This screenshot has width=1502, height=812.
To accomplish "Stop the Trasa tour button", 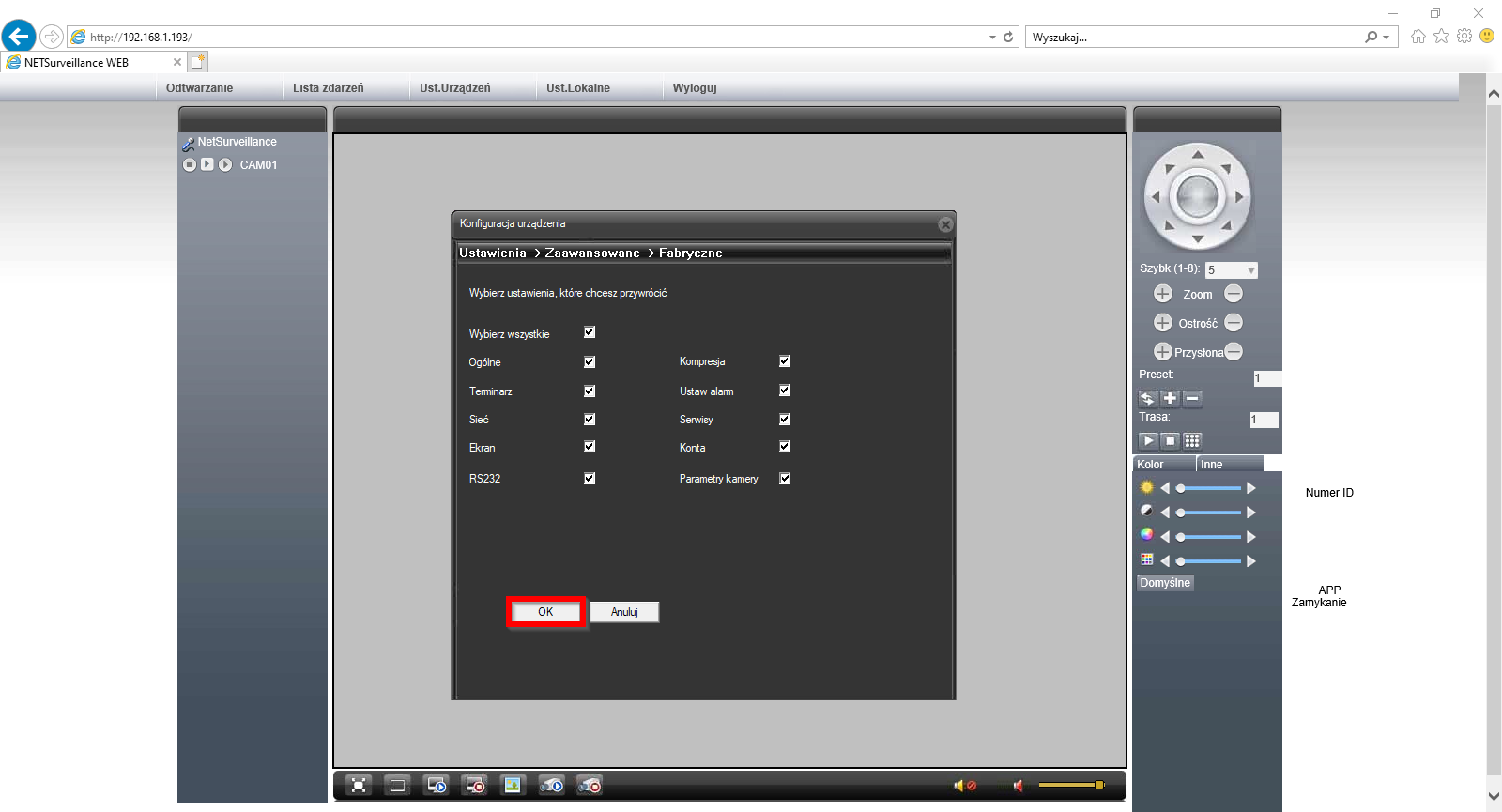I will [x=1170, y=440].
